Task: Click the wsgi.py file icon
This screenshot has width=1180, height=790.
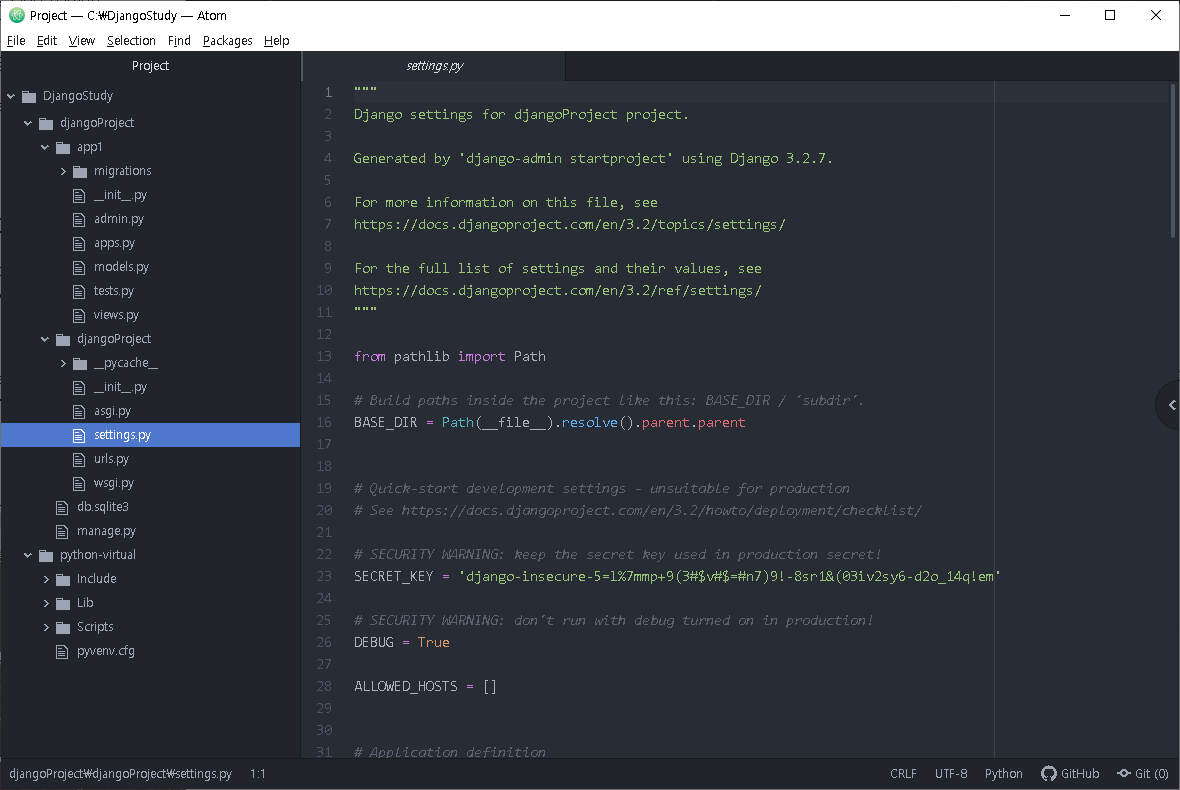Action: pyautogui.click(x=79, y=484)
